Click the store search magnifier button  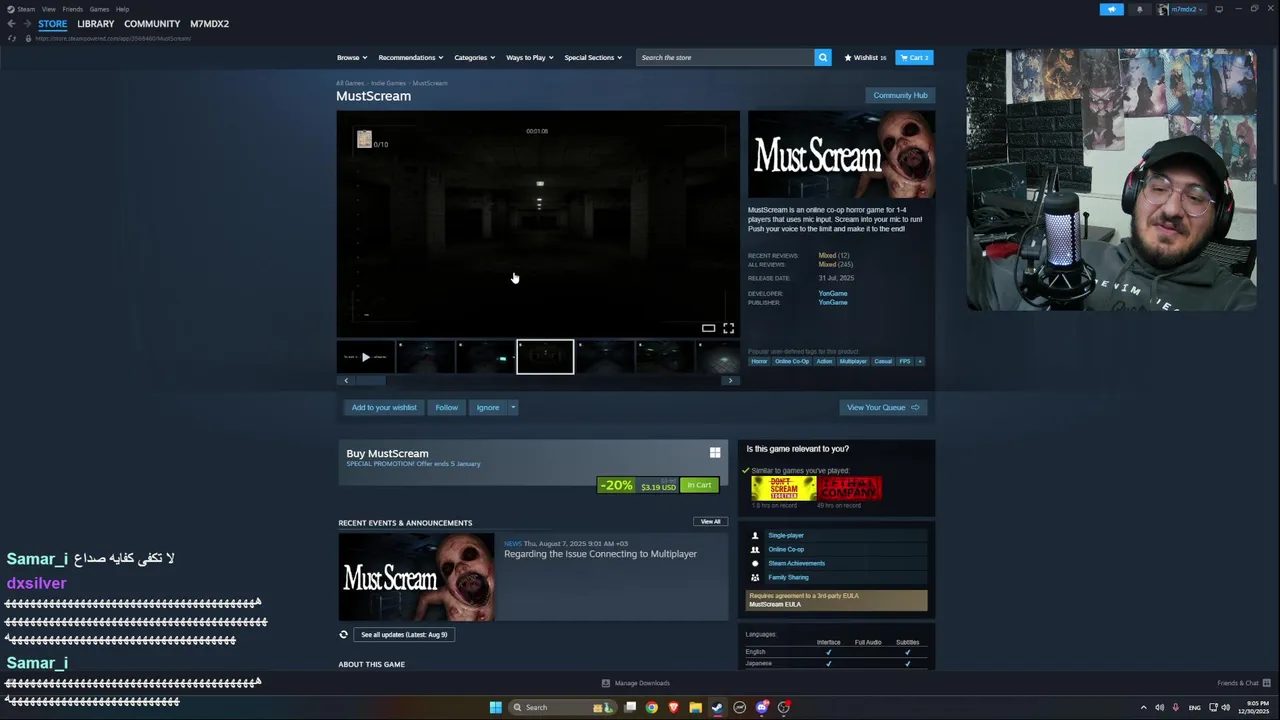(x=823, y=57)
